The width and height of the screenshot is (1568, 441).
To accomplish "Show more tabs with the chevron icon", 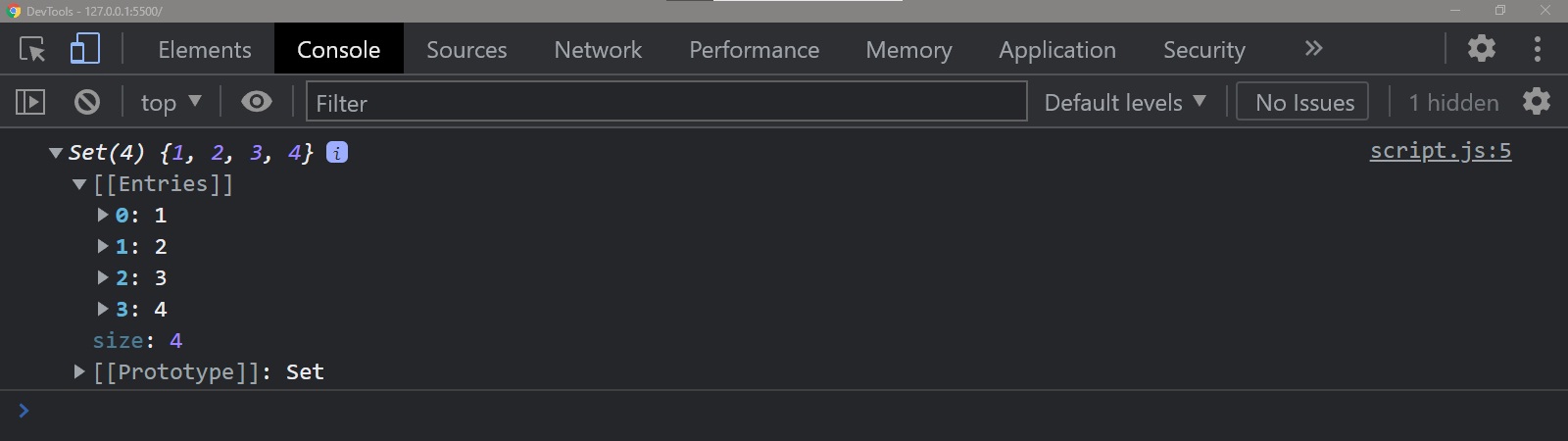I will pyautogui.click(x=1313, y=49).
